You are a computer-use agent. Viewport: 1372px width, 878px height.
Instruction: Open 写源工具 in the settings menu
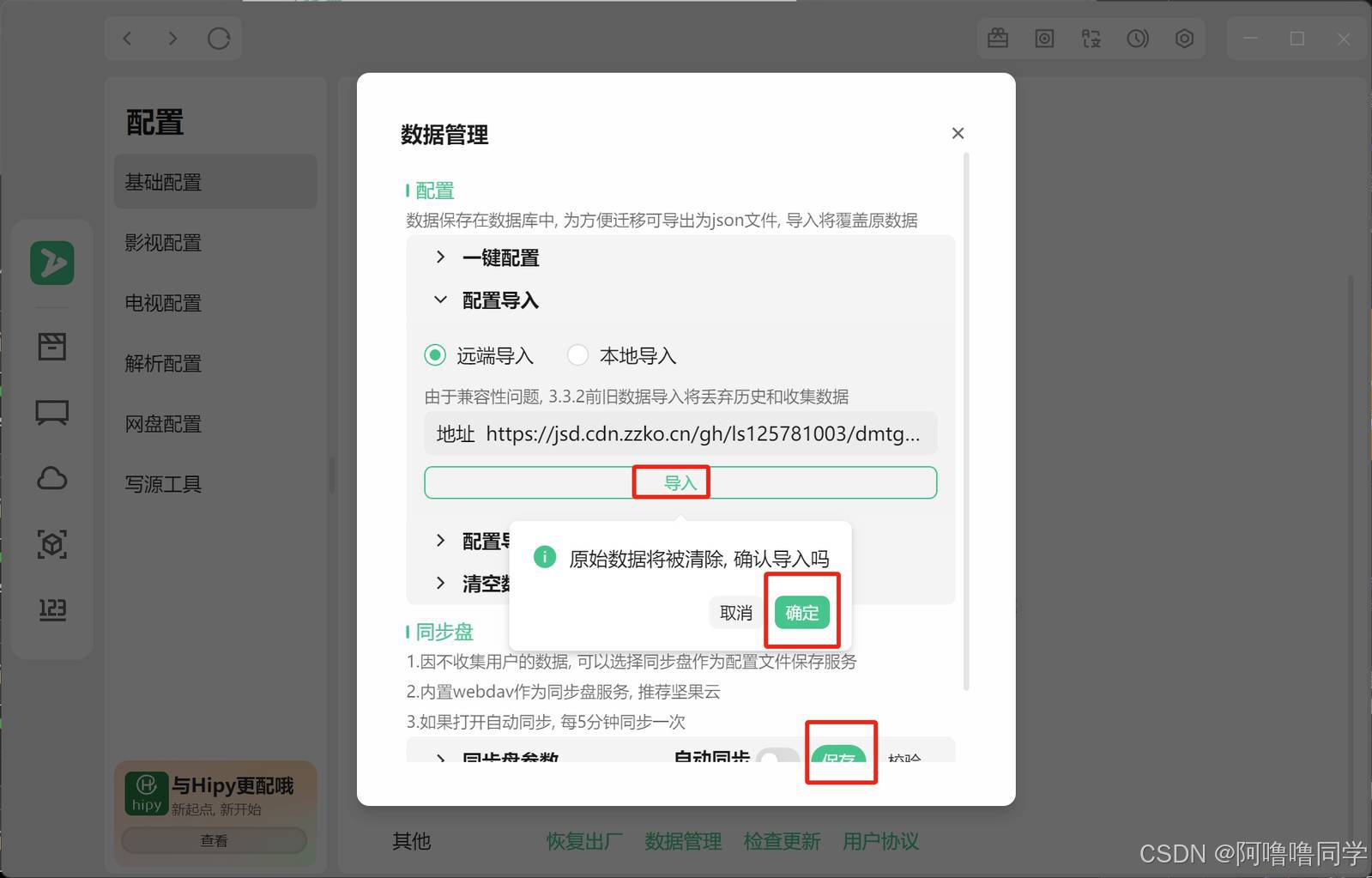[x=215, y=484]
